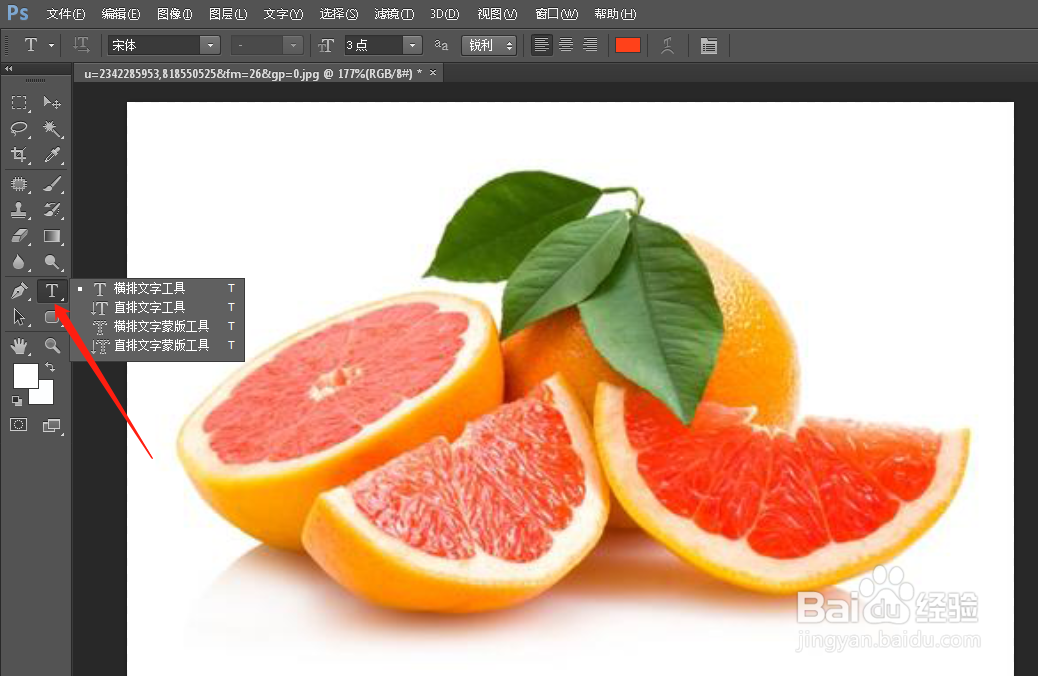Select the Dodge tool

(52, 263)
